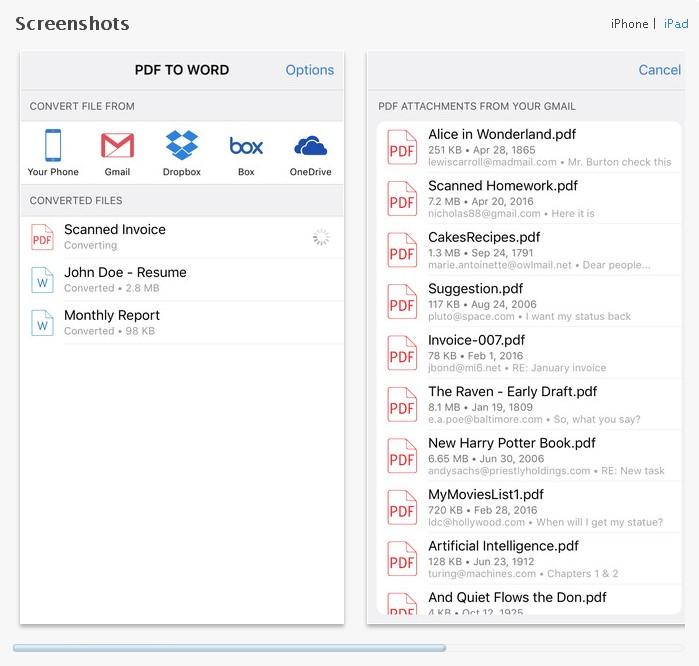
Task: Open the Scanned Invoice file name
Action: click(115, 229)
